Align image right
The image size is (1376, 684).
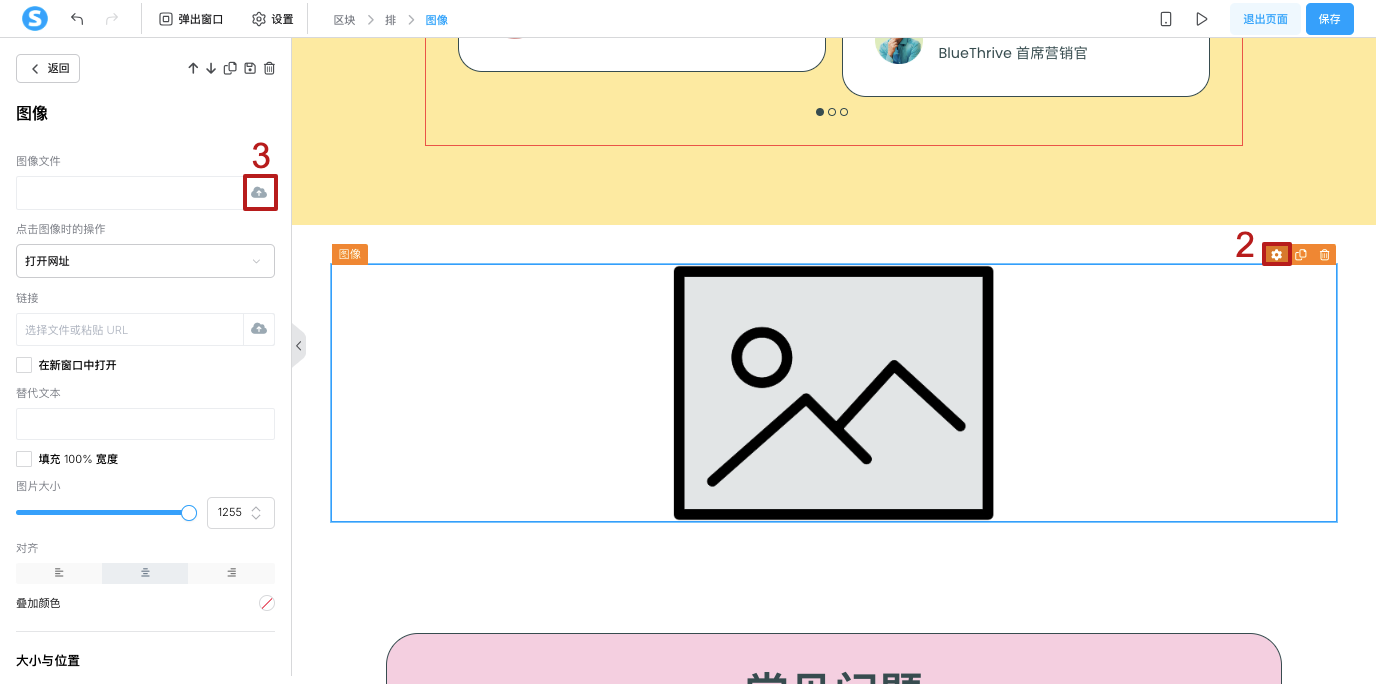point(231,573)
